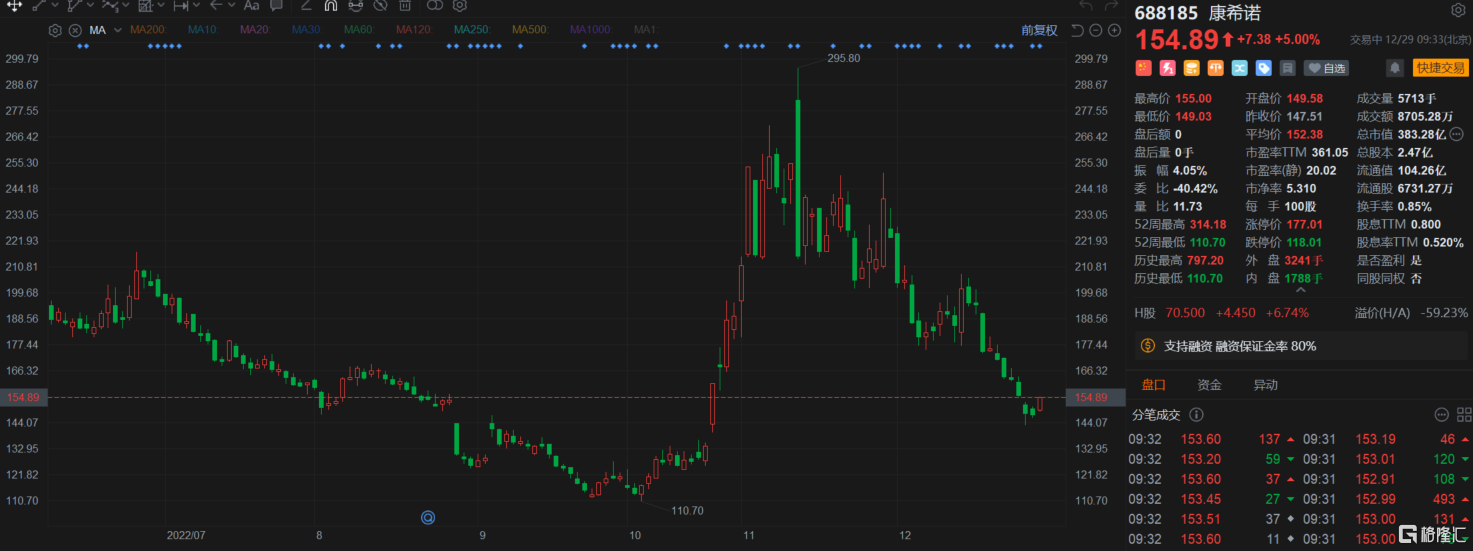Show info for 分笔成交
Image resolution: width=1473 pixels, height=551 pixels.
[x=1197, y=414]
